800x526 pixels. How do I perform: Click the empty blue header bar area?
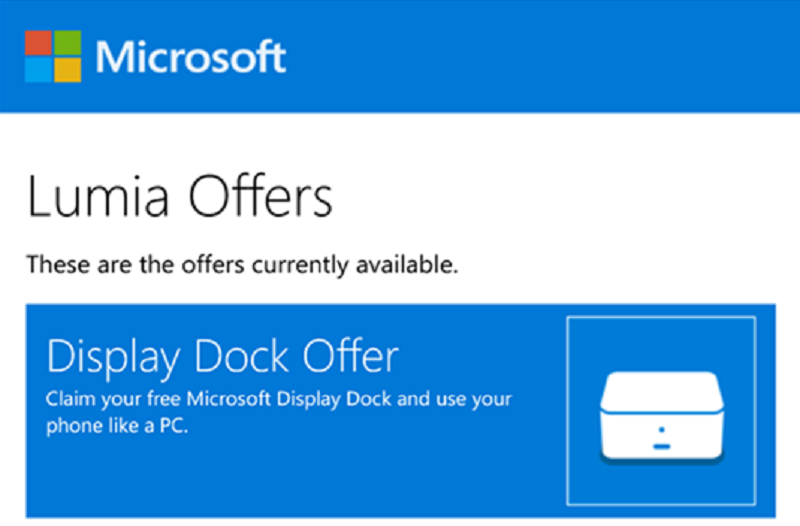tap(541, 56)
